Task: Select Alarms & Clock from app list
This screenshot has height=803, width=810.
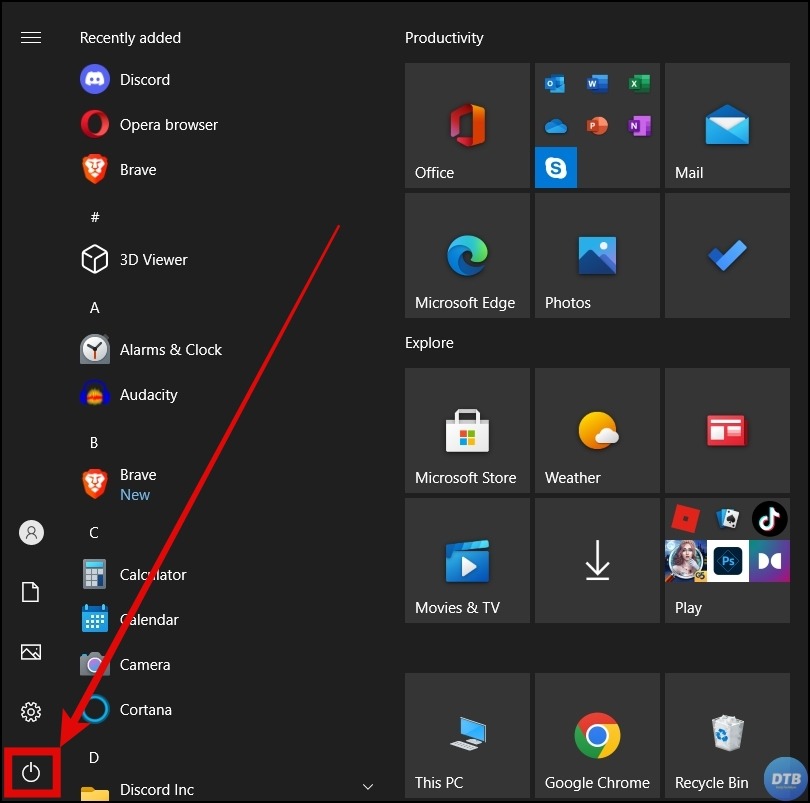Action: tap(170, 350)
